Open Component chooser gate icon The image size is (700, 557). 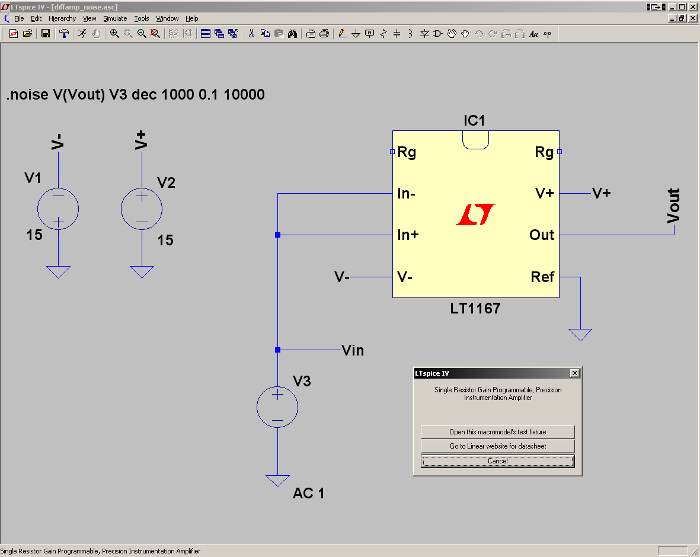pos(438,34)
